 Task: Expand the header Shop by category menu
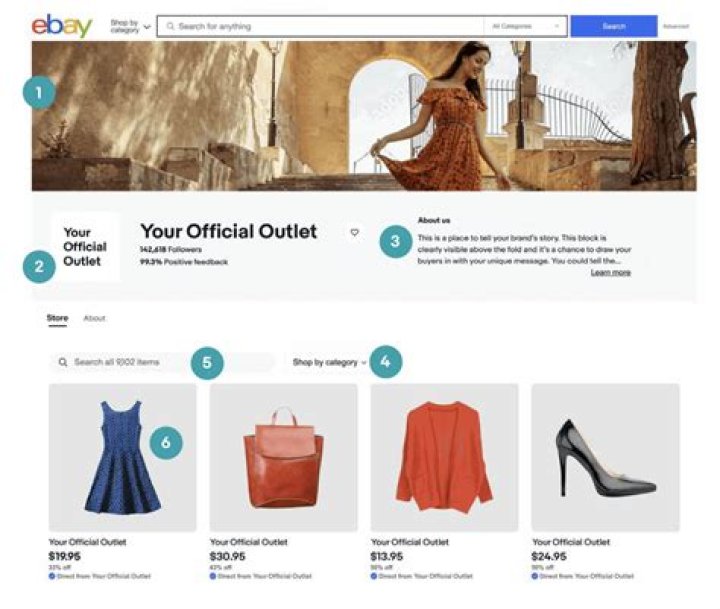tap(131, 27)
